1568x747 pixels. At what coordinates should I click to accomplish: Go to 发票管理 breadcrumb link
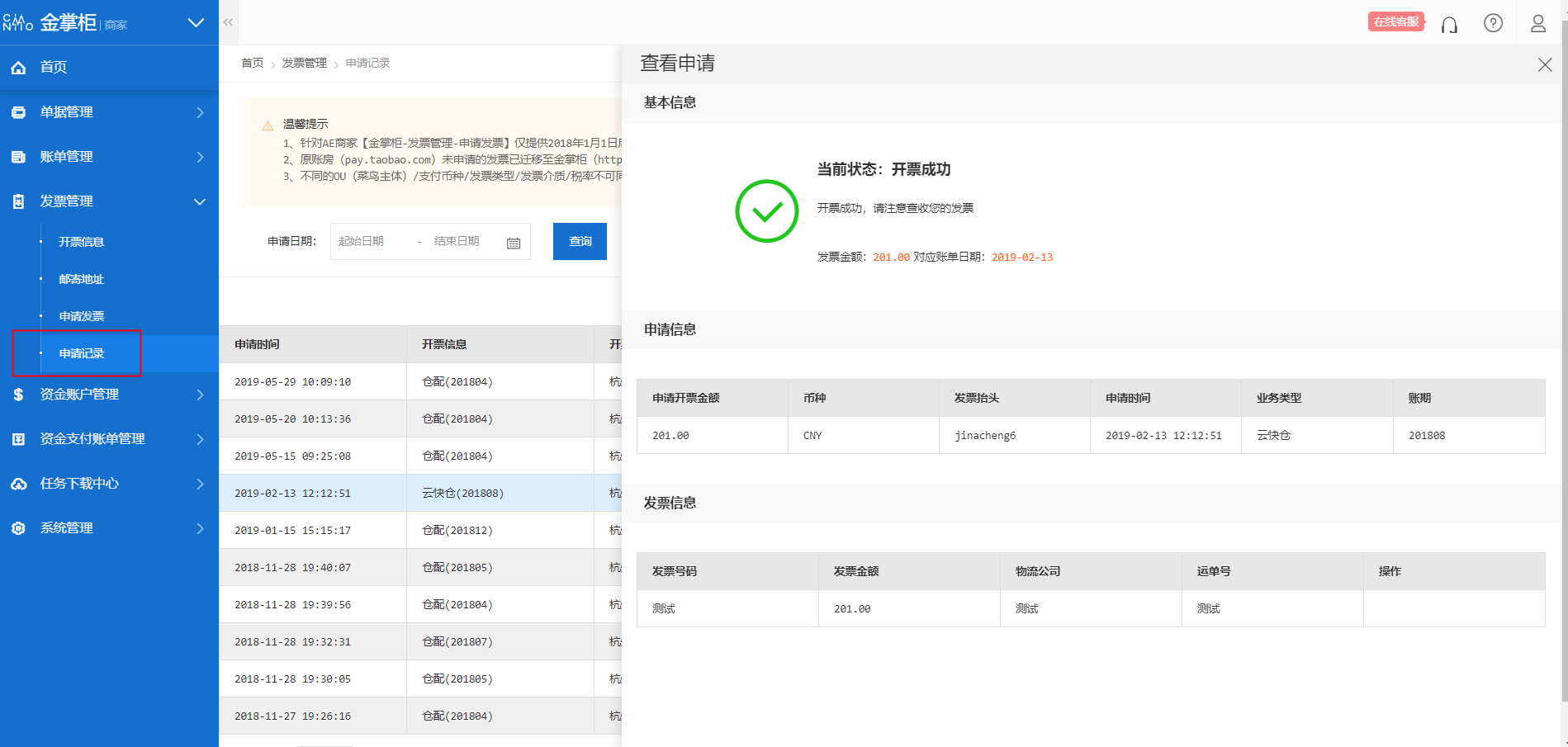pos(304,63)
